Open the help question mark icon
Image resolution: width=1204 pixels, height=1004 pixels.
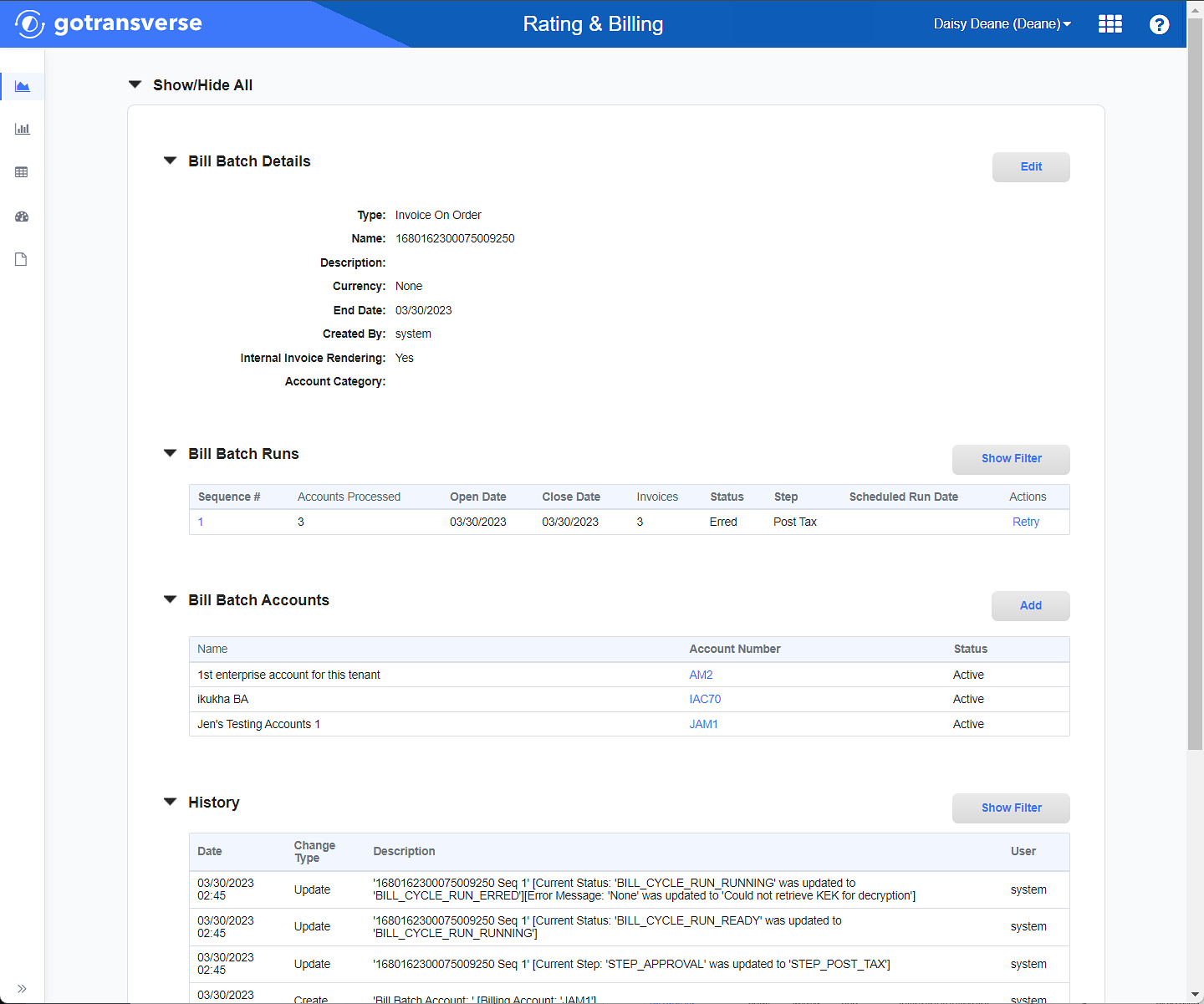(x=1159, y=24)
